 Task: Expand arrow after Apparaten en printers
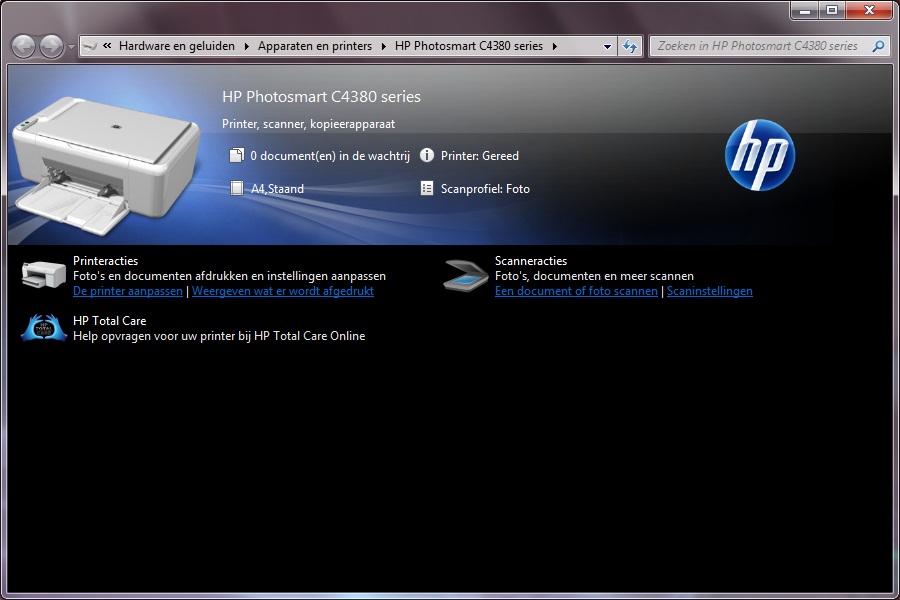383,46
